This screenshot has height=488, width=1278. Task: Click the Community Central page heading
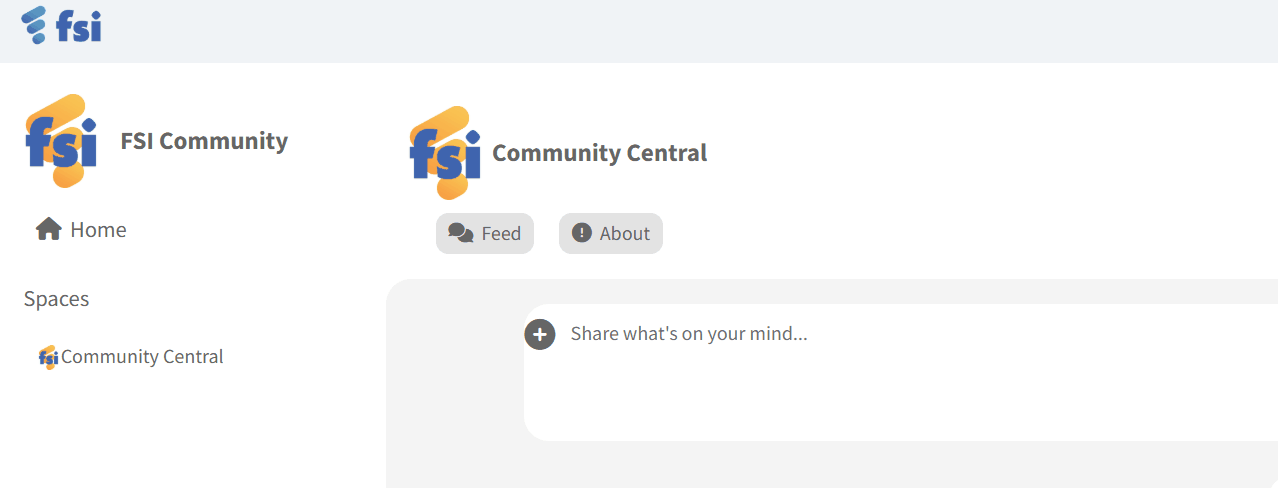pyautogui.click(x=599, y=153)
